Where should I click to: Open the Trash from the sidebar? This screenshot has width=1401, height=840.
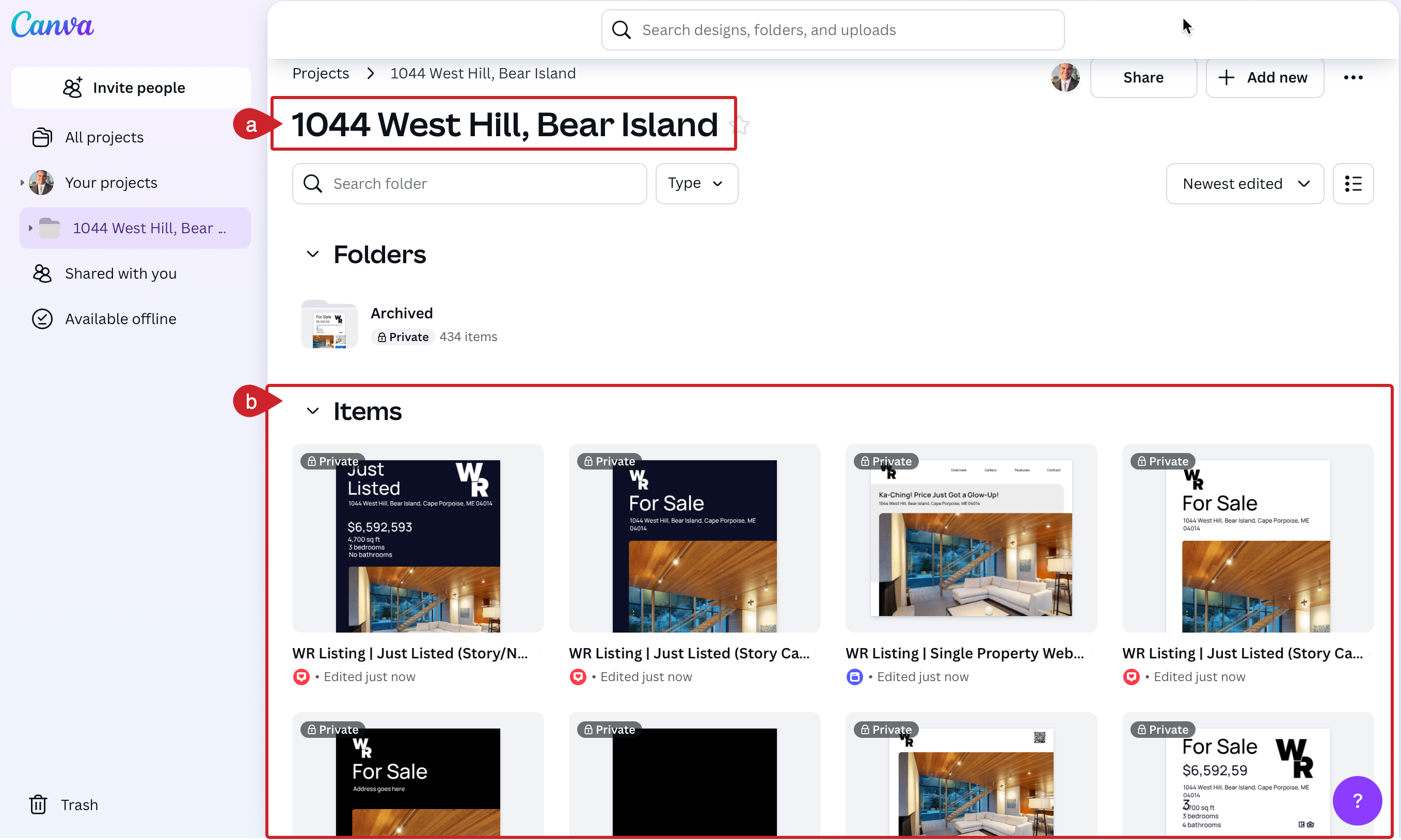(63, 804)
